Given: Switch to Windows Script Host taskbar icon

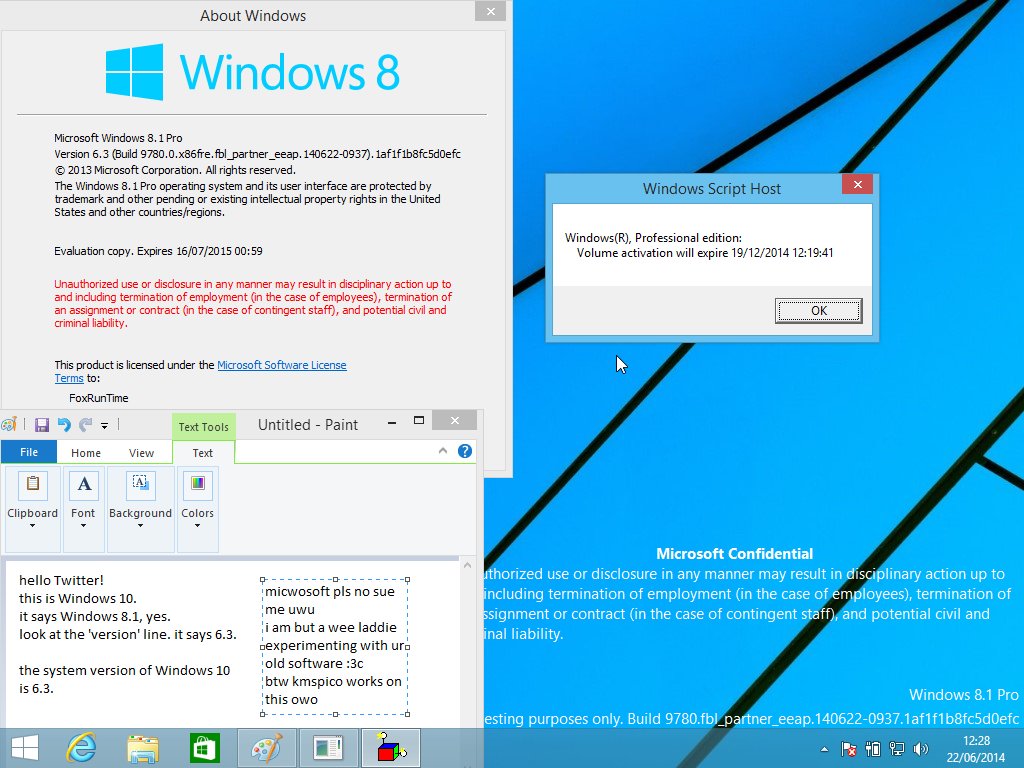Looking at the screenshot, I should point(390,748).
